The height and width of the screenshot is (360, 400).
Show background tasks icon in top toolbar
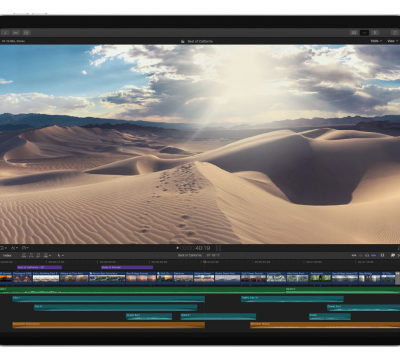[x=26, y=33]
